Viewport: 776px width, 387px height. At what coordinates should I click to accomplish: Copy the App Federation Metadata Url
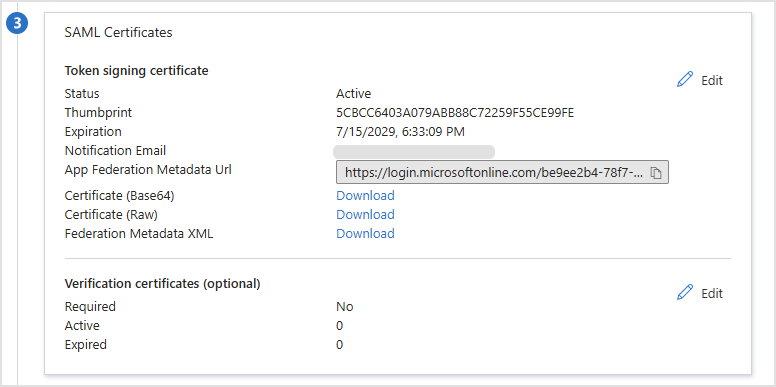[x=656, y=173]
